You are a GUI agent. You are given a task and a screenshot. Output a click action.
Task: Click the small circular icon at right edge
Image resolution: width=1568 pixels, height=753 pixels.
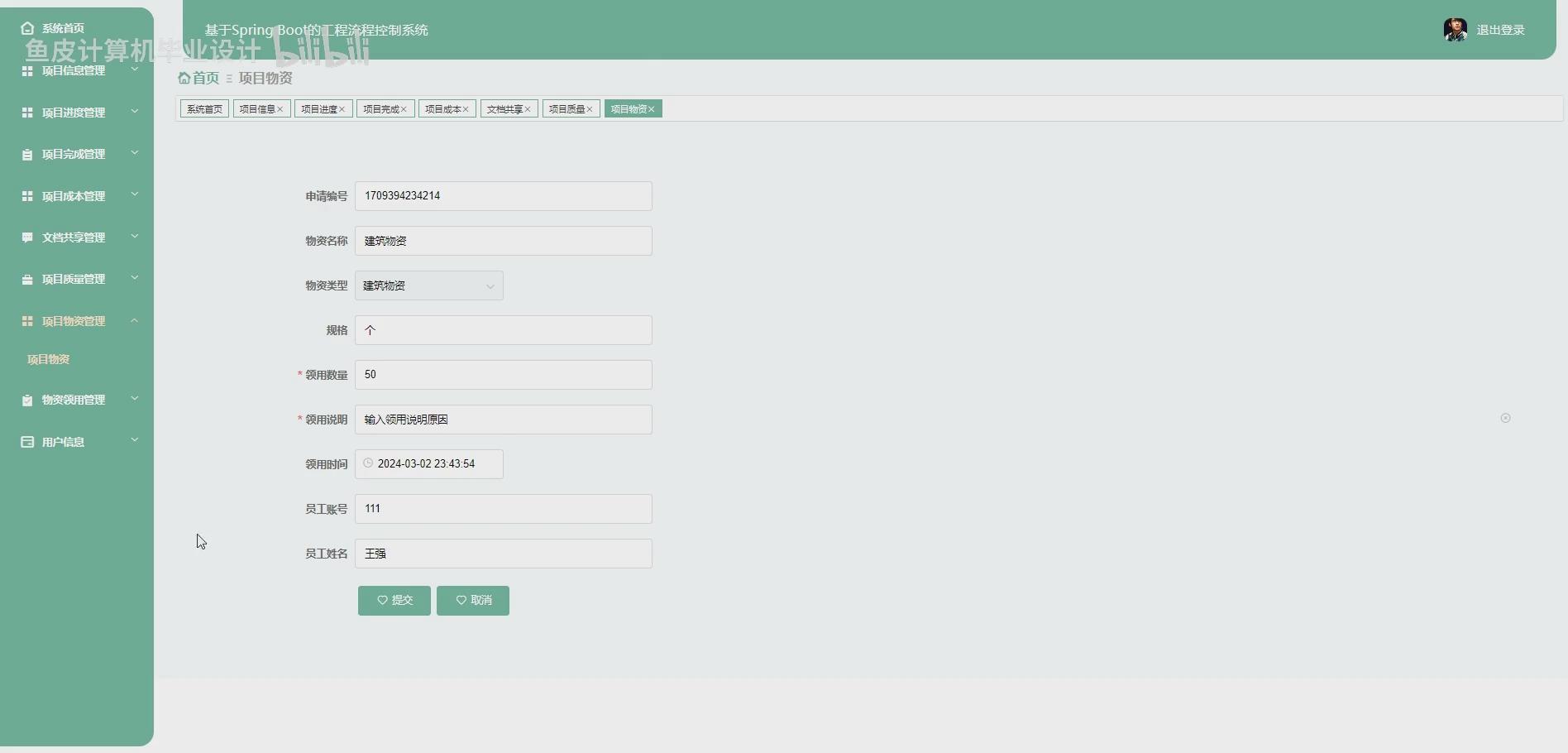click(x=1505, y=418)
